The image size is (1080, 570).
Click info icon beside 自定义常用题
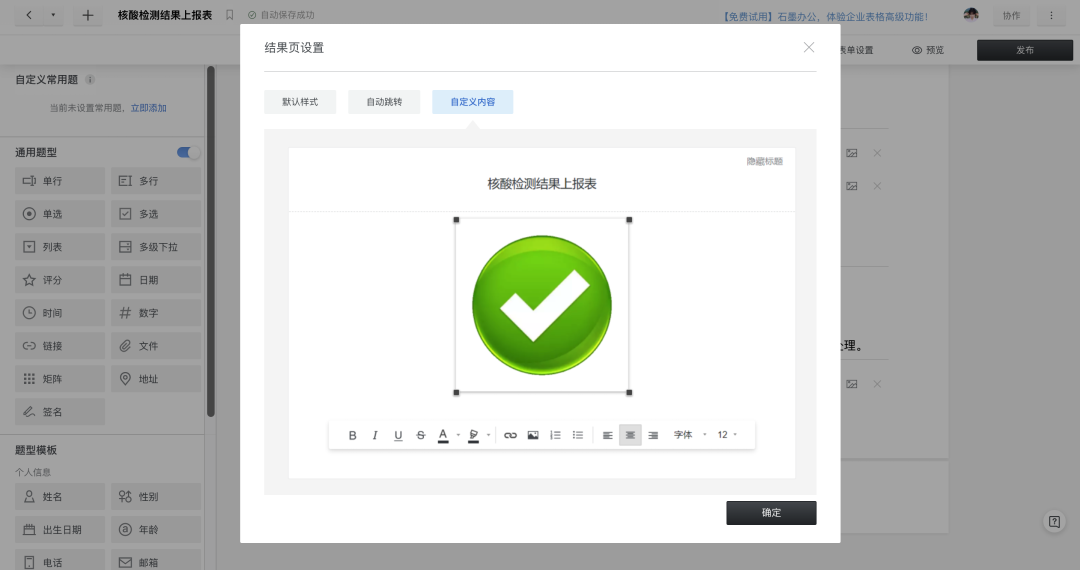(x=90, y=80)
